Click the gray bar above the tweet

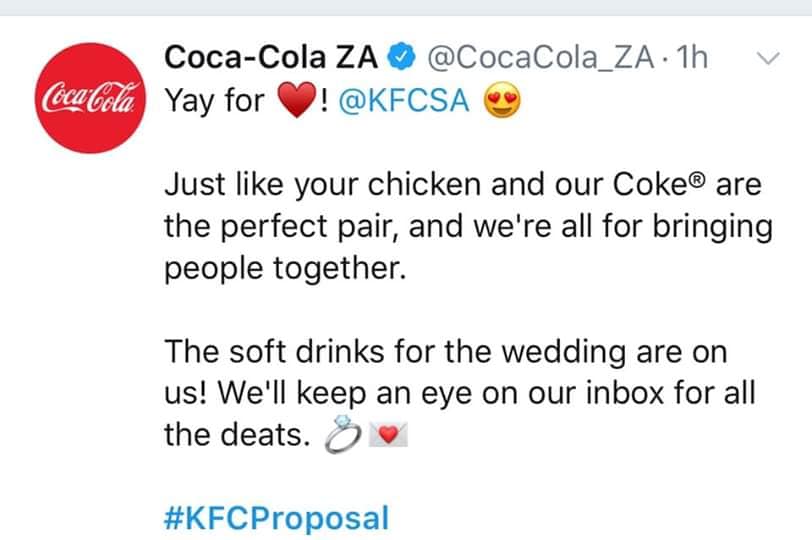click(406, 7)
